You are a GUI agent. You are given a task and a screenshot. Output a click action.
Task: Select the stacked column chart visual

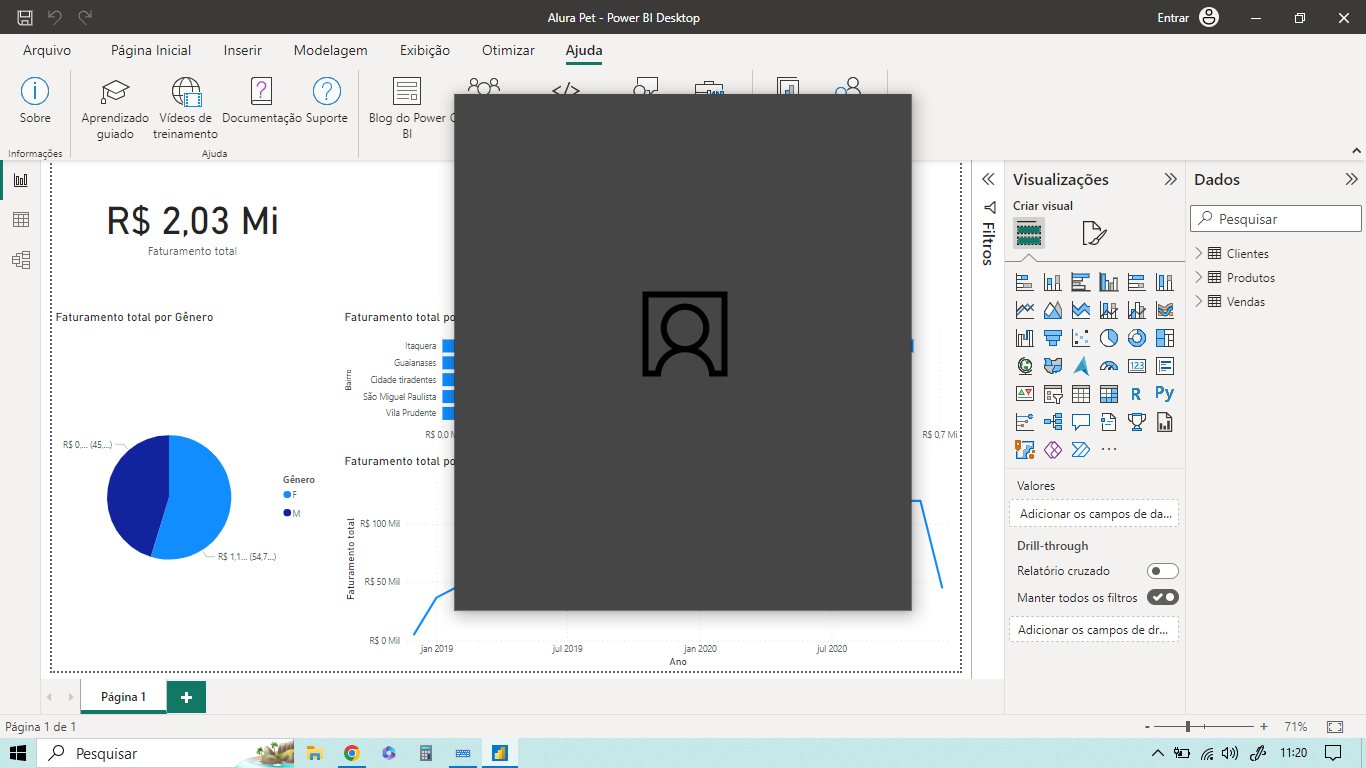(x=1052, y=282)
